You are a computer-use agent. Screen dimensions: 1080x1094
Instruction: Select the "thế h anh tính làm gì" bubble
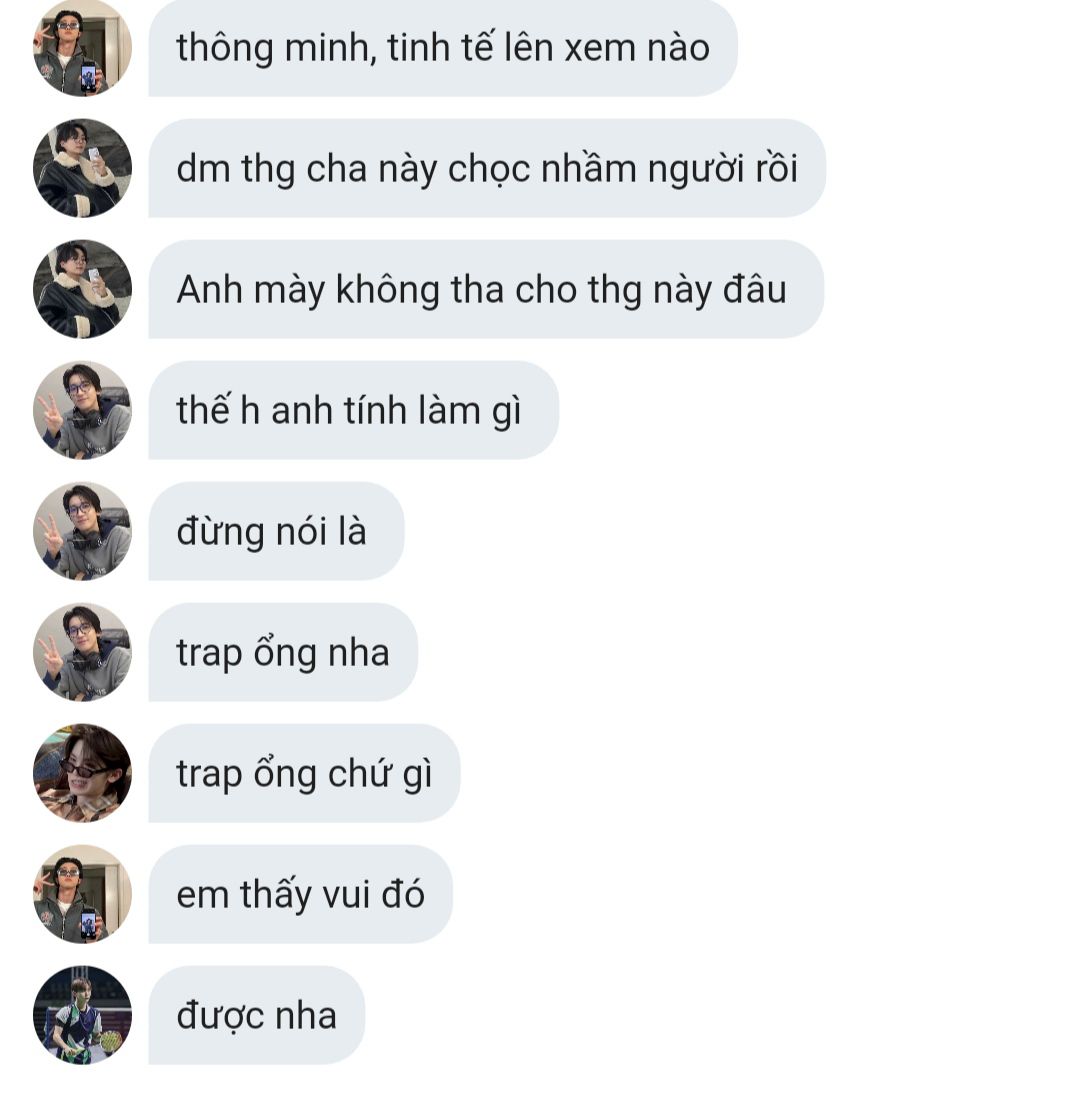point(354,410)
